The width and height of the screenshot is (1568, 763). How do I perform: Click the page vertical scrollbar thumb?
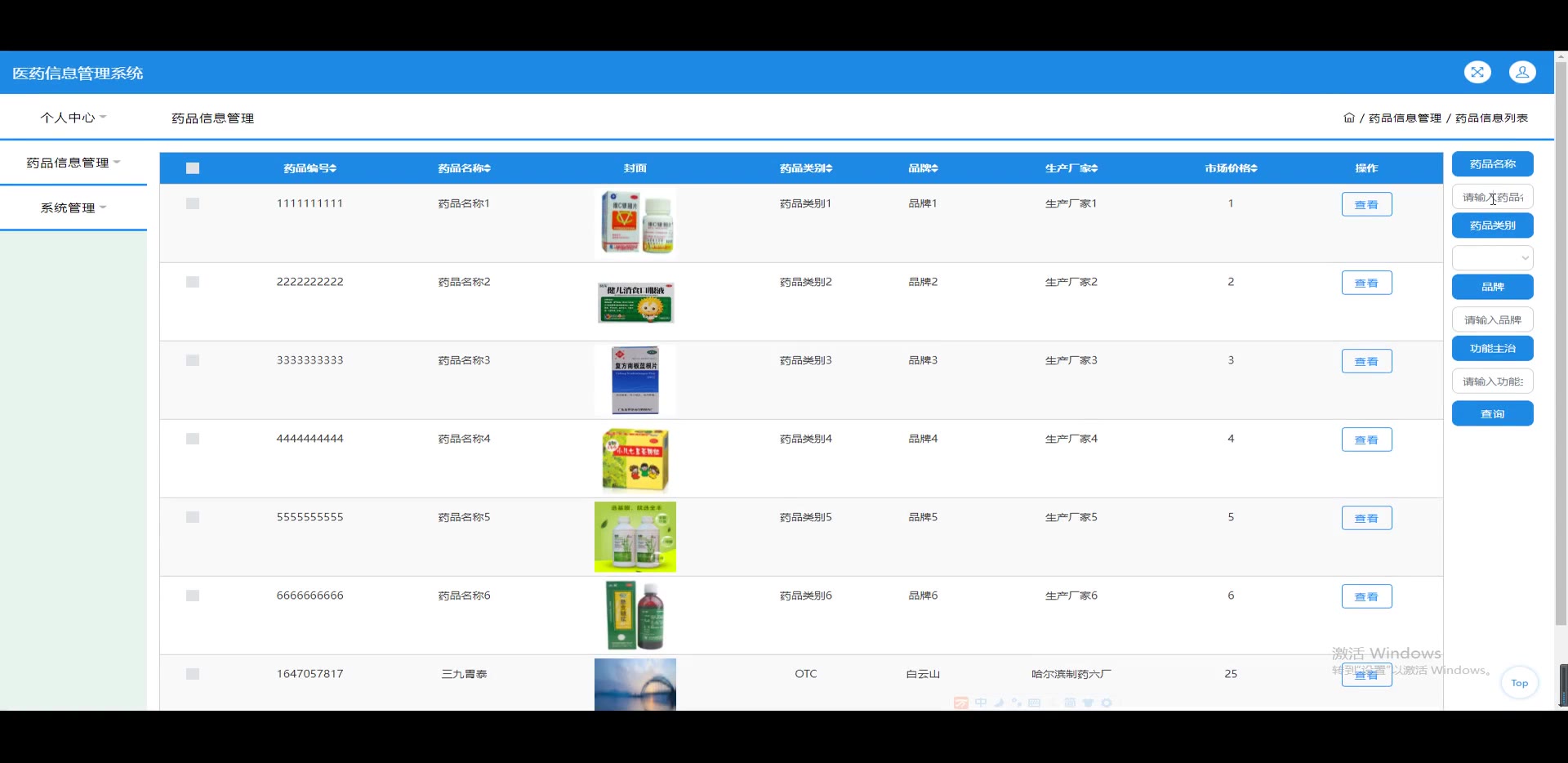[x=1561, y=343]
